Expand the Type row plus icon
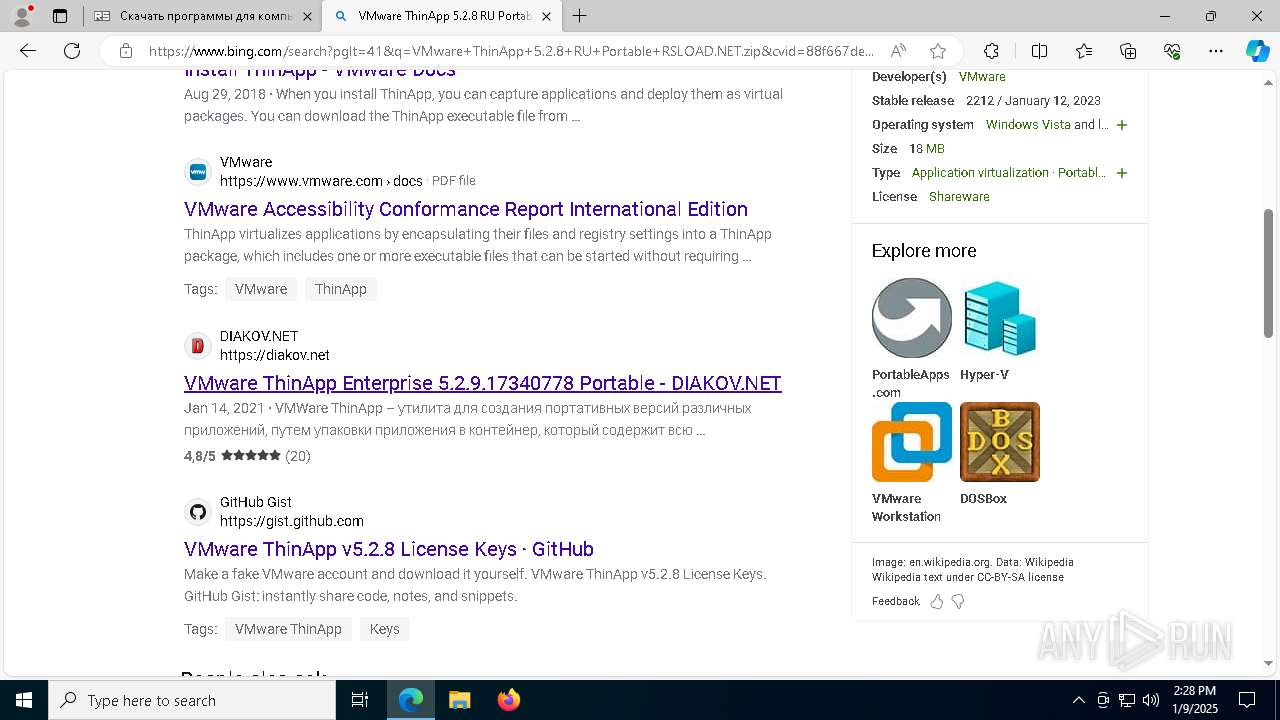This screenshot has width=1280, height=720. (x=1122, y=173)
